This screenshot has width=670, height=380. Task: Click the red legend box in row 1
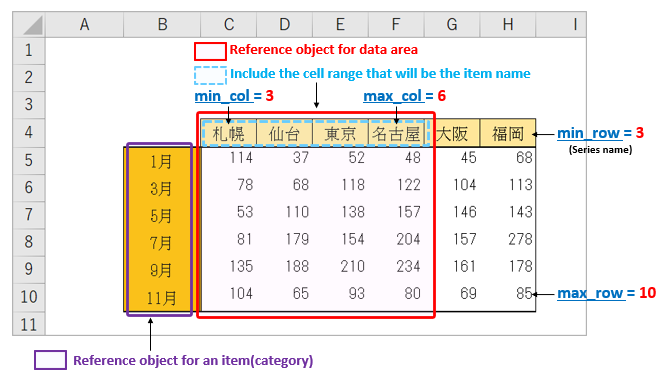[x=210, y=51]
